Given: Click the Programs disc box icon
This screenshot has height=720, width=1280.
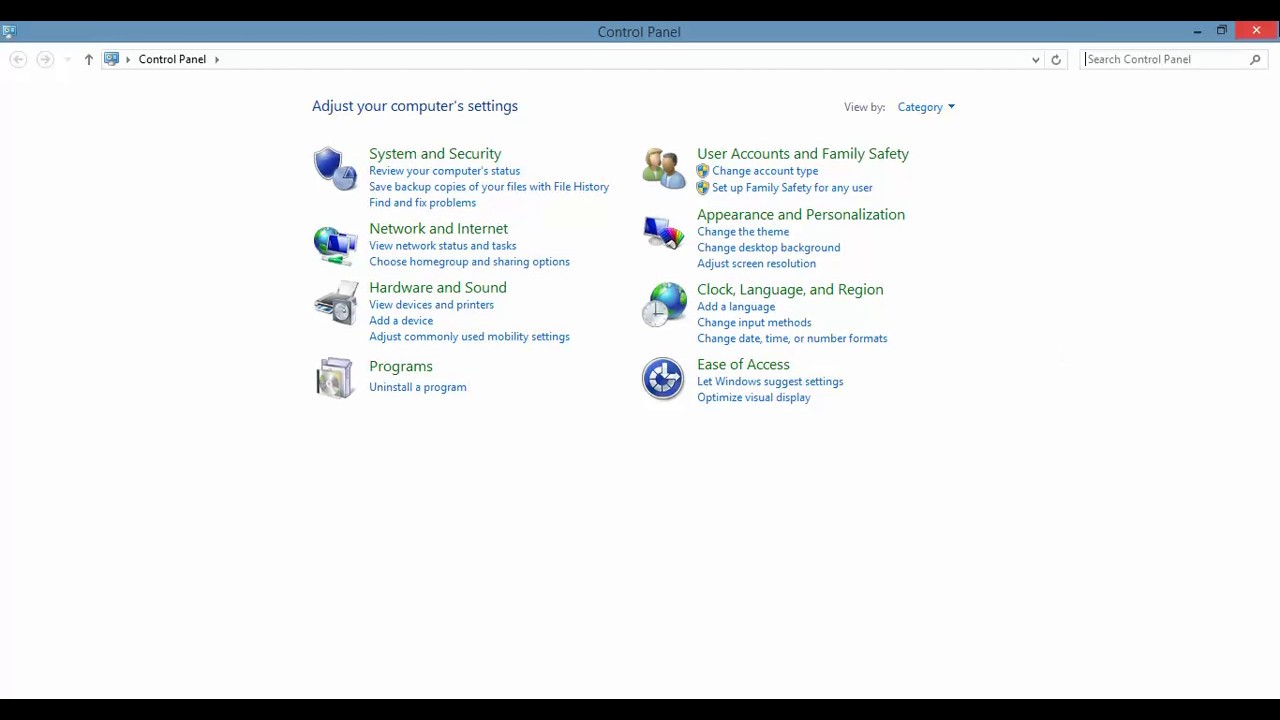Looking at the screenshot, I should 334,378.
